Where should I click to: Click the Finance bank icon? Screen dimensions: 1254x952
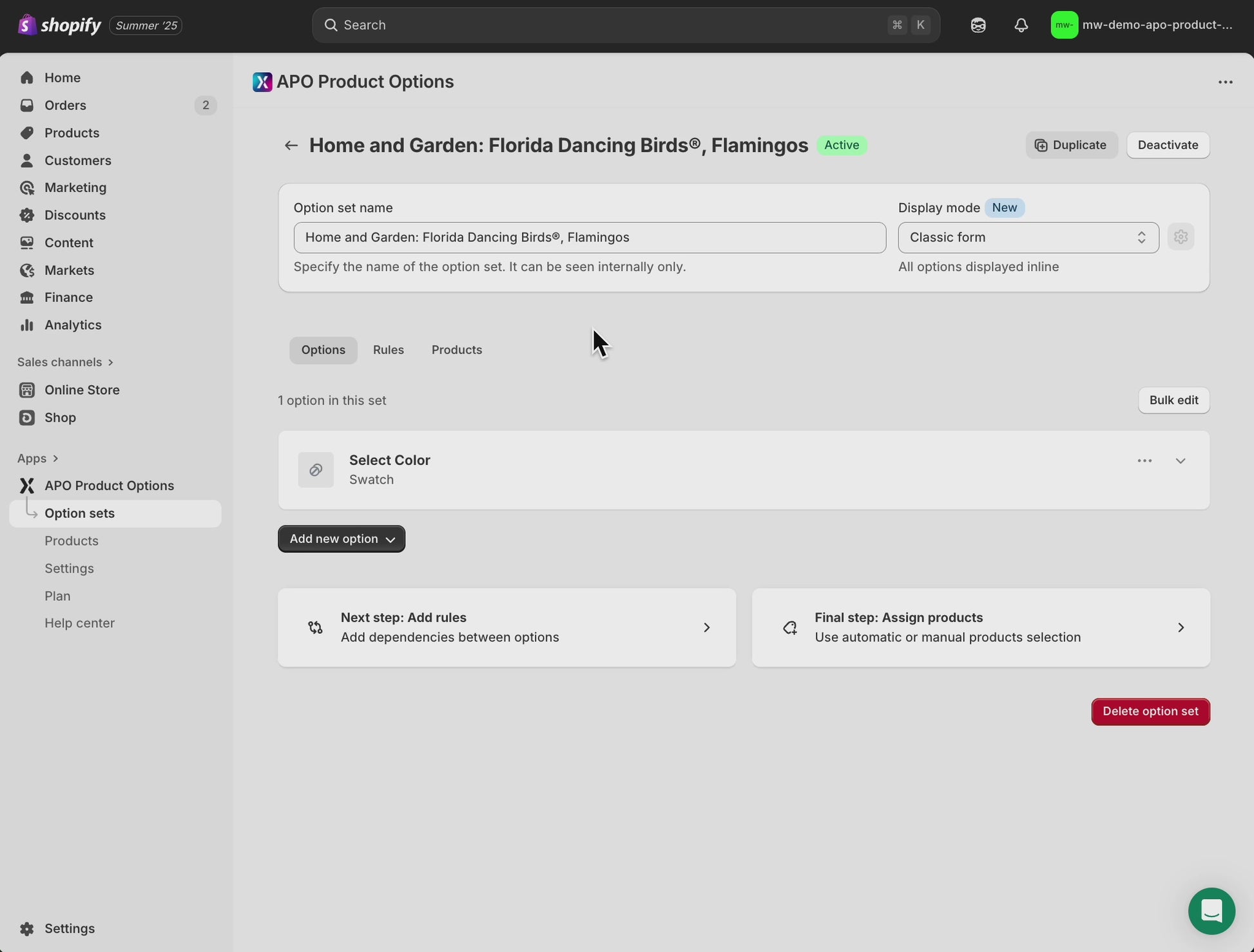tap(27, 298)
